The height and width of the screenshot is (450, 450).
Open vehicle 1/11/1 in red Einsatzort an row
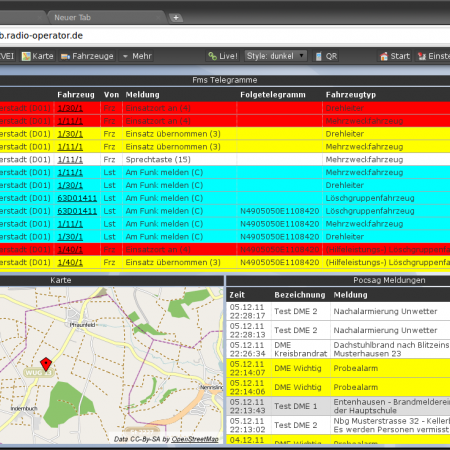[x=70, y=121]
